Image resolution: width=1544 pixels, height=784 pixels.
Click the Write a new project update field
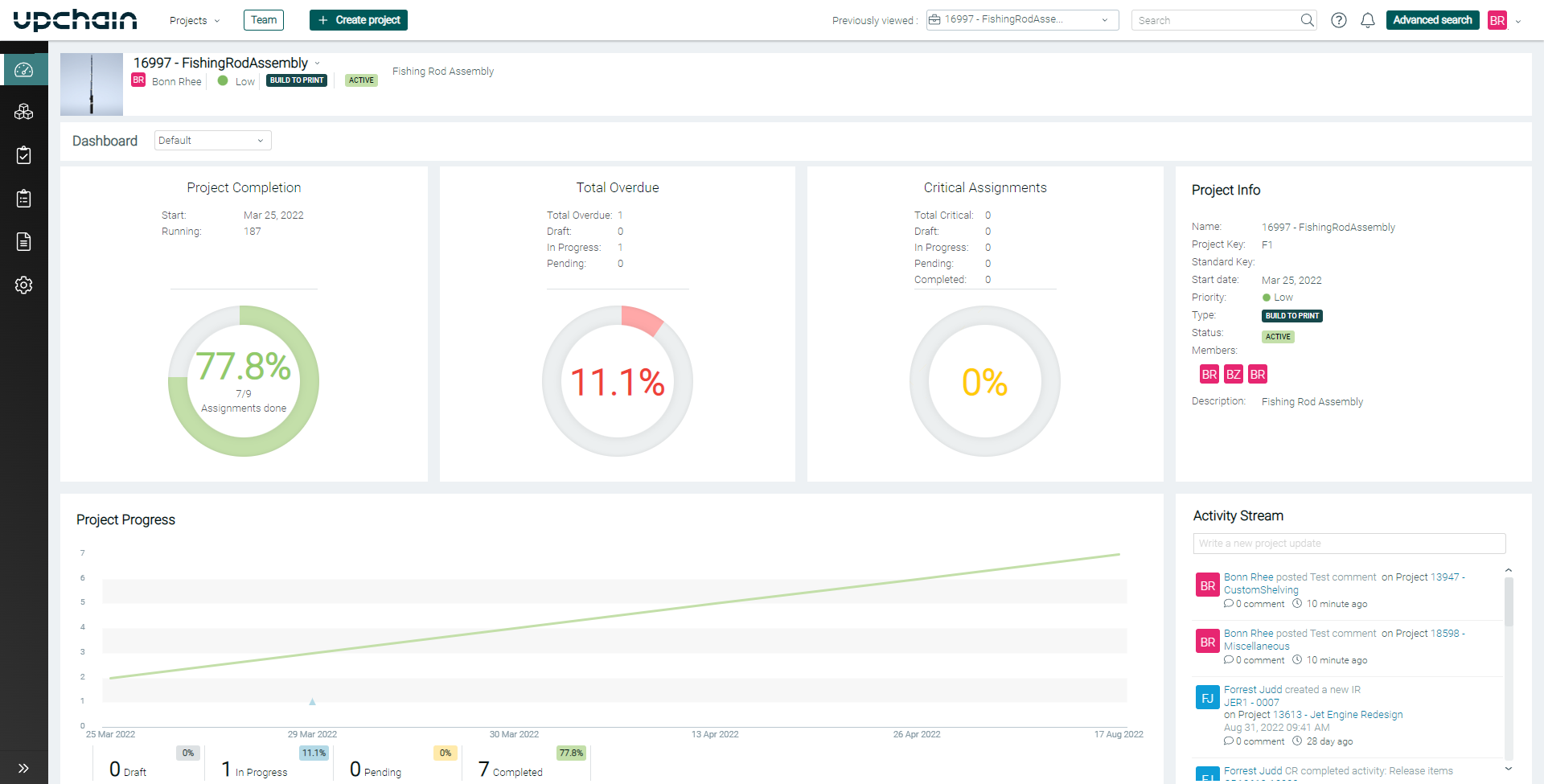pyautogui.click(x=1349, y=543)
